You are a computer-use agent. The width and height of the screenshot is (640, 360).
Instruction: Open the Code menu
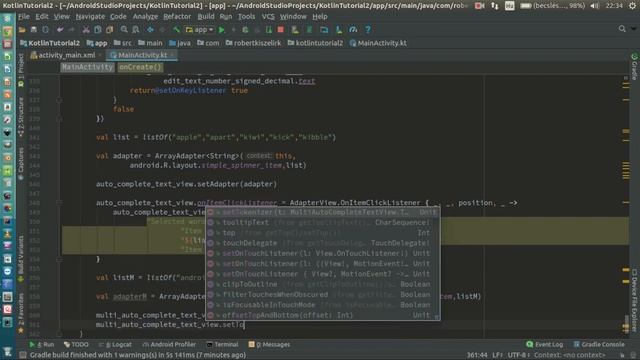118,16
